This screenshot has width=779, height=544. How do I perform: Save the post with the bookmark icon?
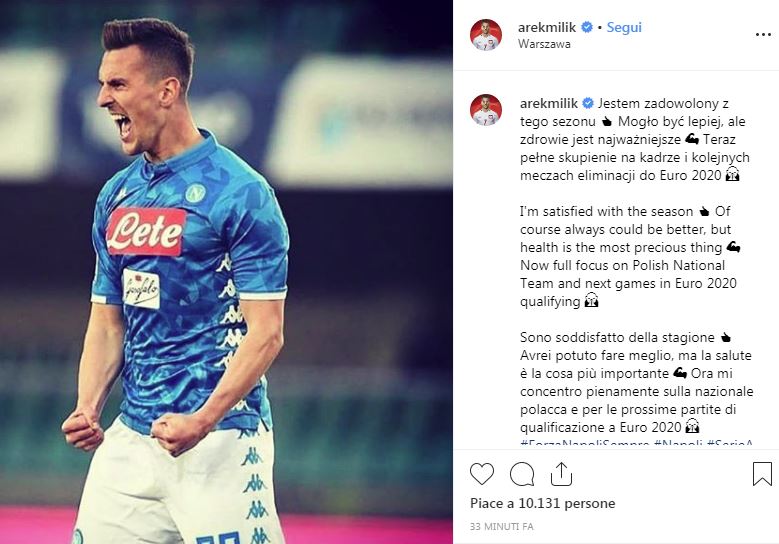coord(762,474)
